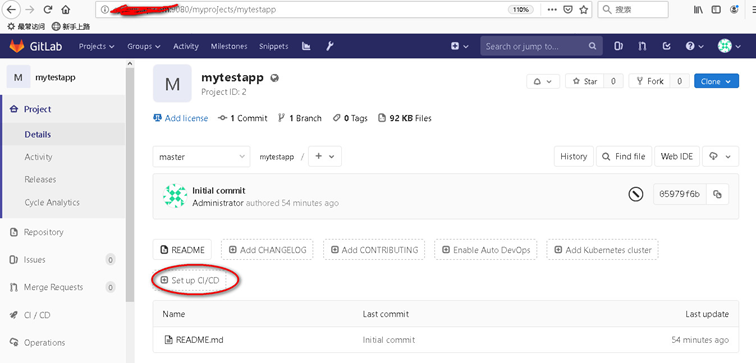Open Milestones in the top navbar
The width and height of the screenshot is (756, 363).
[x=229, y=46]
